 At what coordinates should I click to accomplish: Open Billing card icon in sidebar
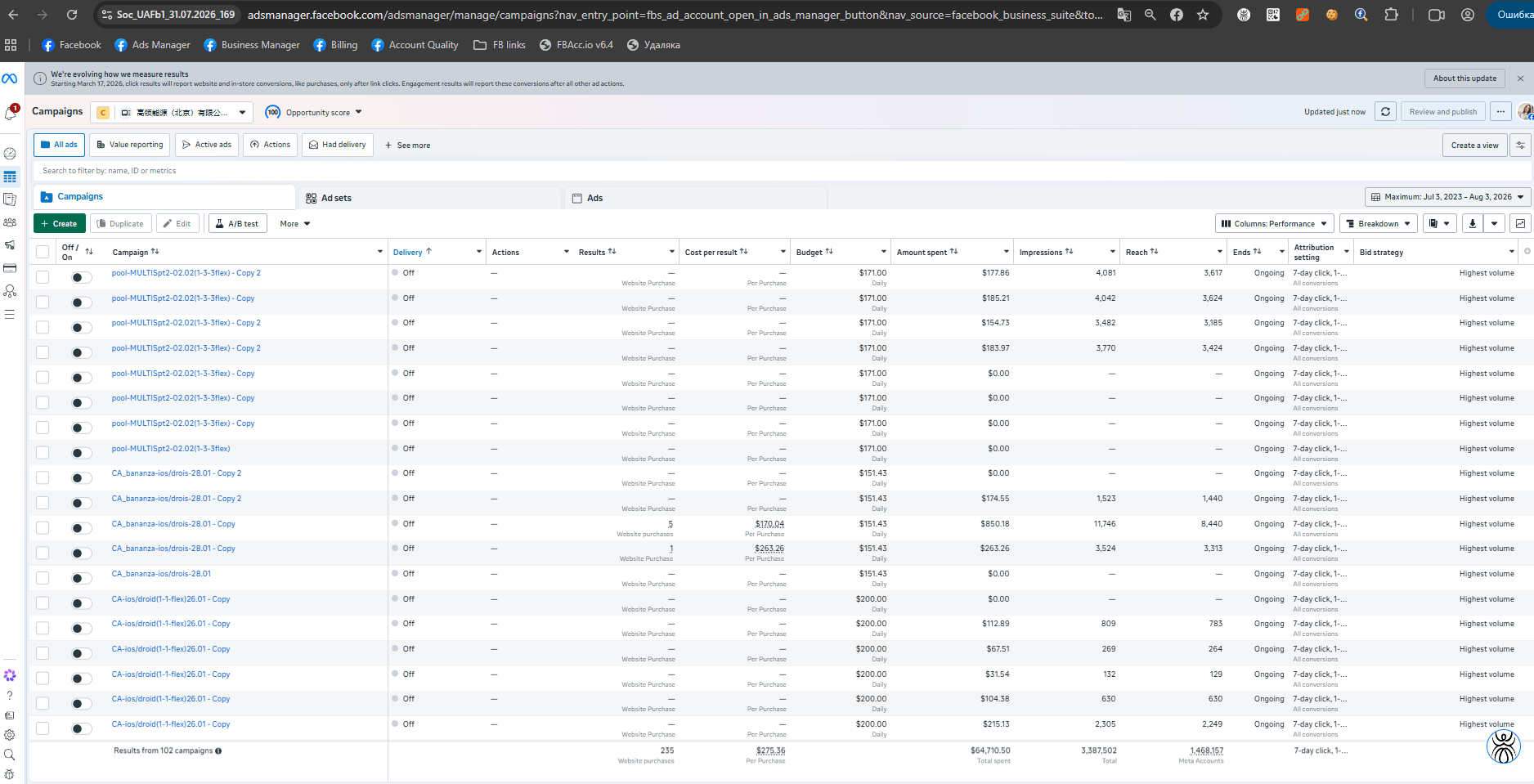(x=10, y=268)
